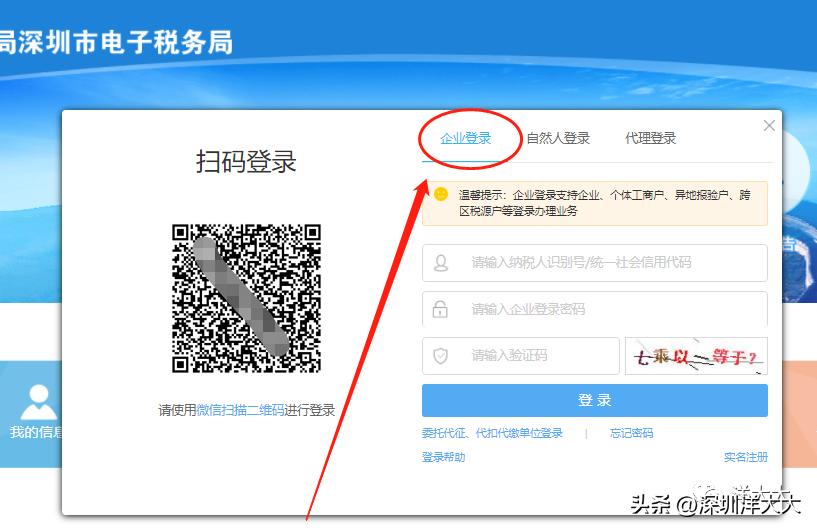Switch to the 自然人登录 tab
Screen dimensions: 817x531
tap(558, 138)
